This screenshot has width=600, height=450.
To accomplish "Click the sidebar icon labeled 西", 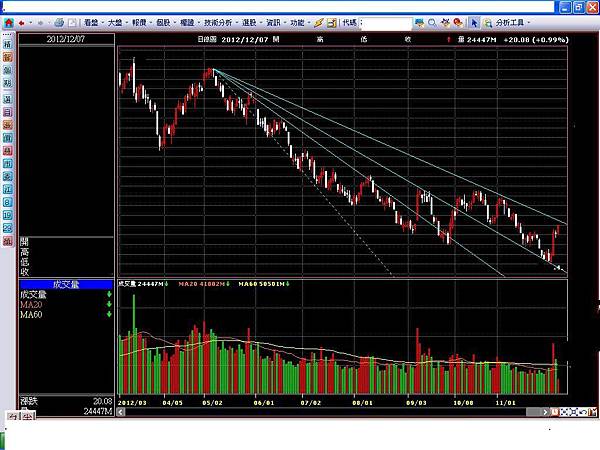I will pyautogui.click(x=8, y=164).
